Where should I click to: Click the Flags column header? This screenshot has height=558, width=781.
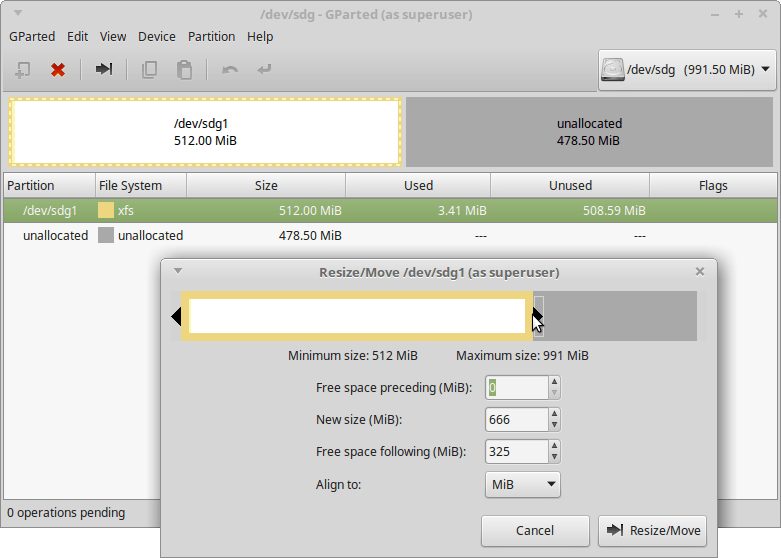(x=713, y=185)
